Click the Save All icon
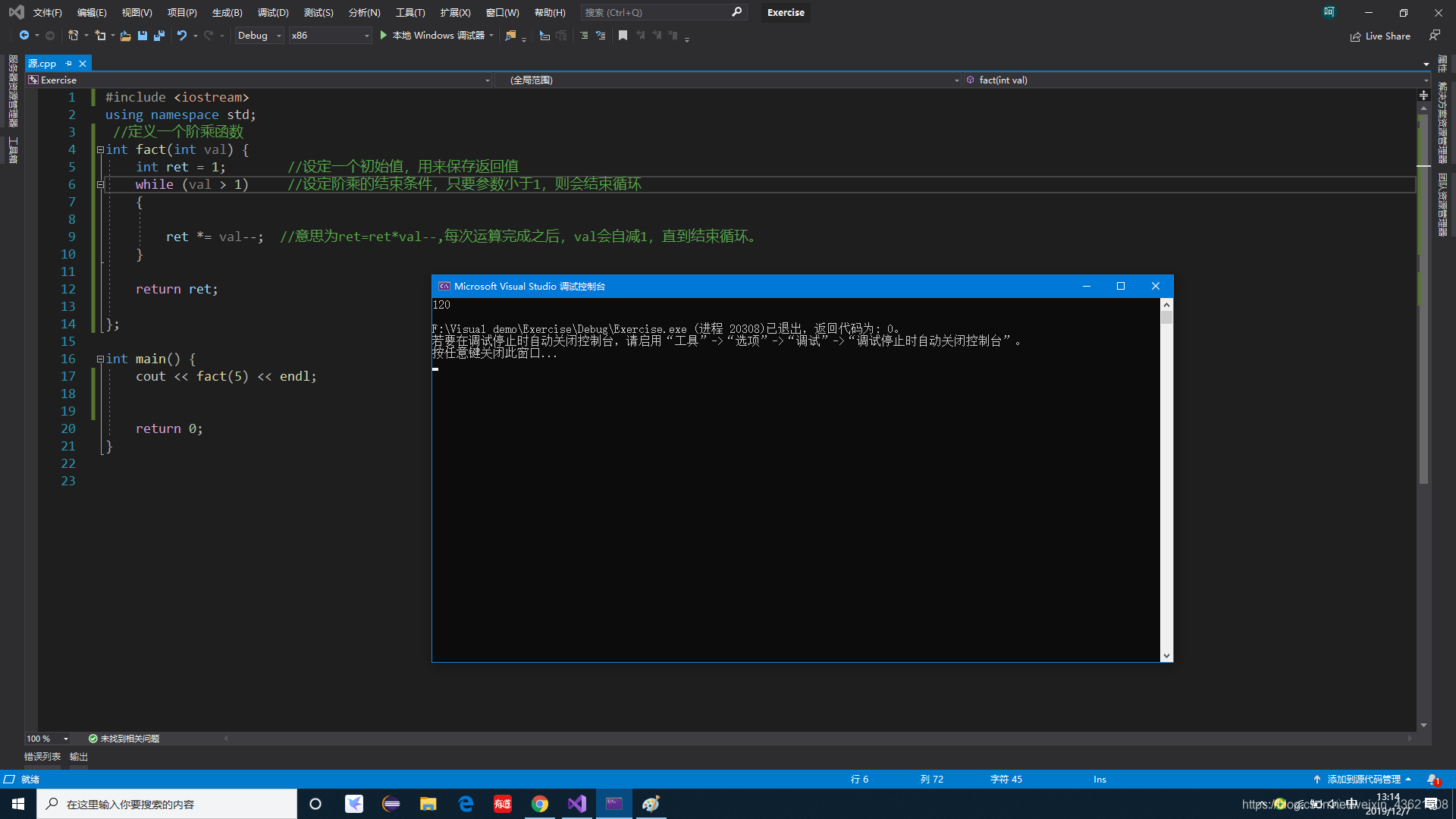Image resolution: width=1456 pixels, height=819 pixels. point(158,36)
